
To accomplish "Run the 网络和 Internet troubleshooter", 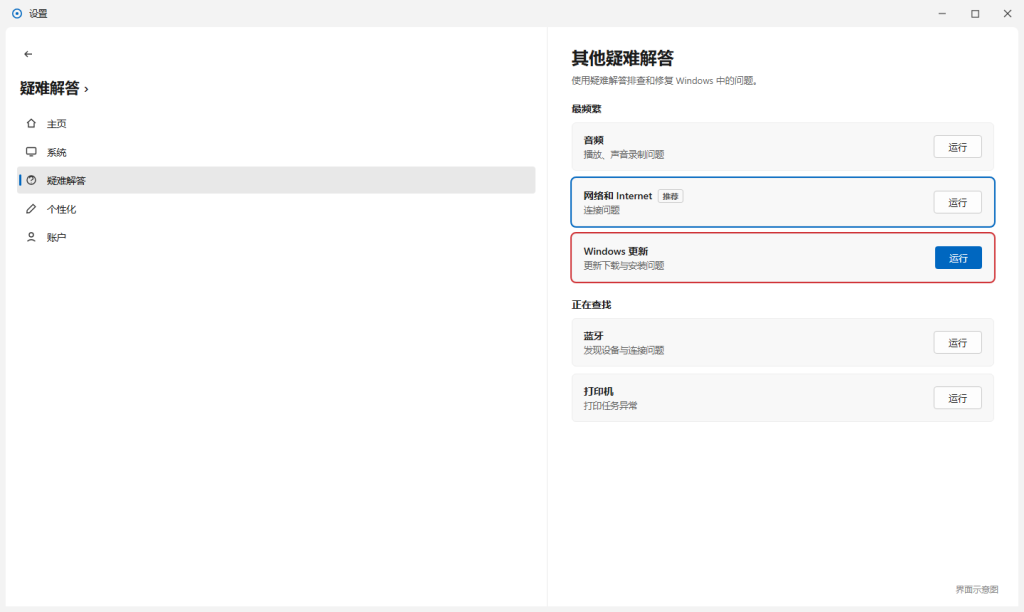I will pyautogui.click(x=957, y=202).
